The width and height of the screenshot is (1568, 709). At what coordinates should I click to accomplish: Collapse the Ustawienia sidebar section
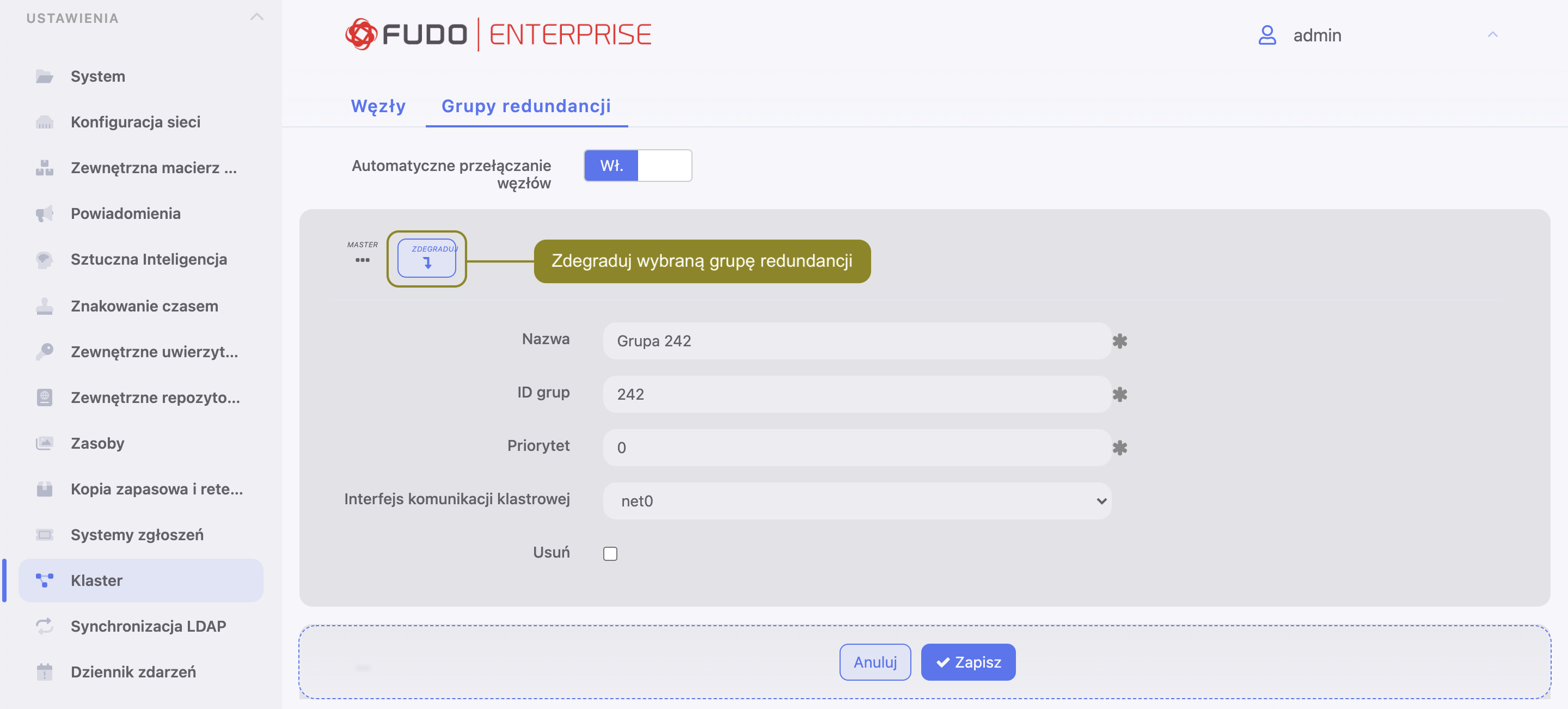(257, 17)
